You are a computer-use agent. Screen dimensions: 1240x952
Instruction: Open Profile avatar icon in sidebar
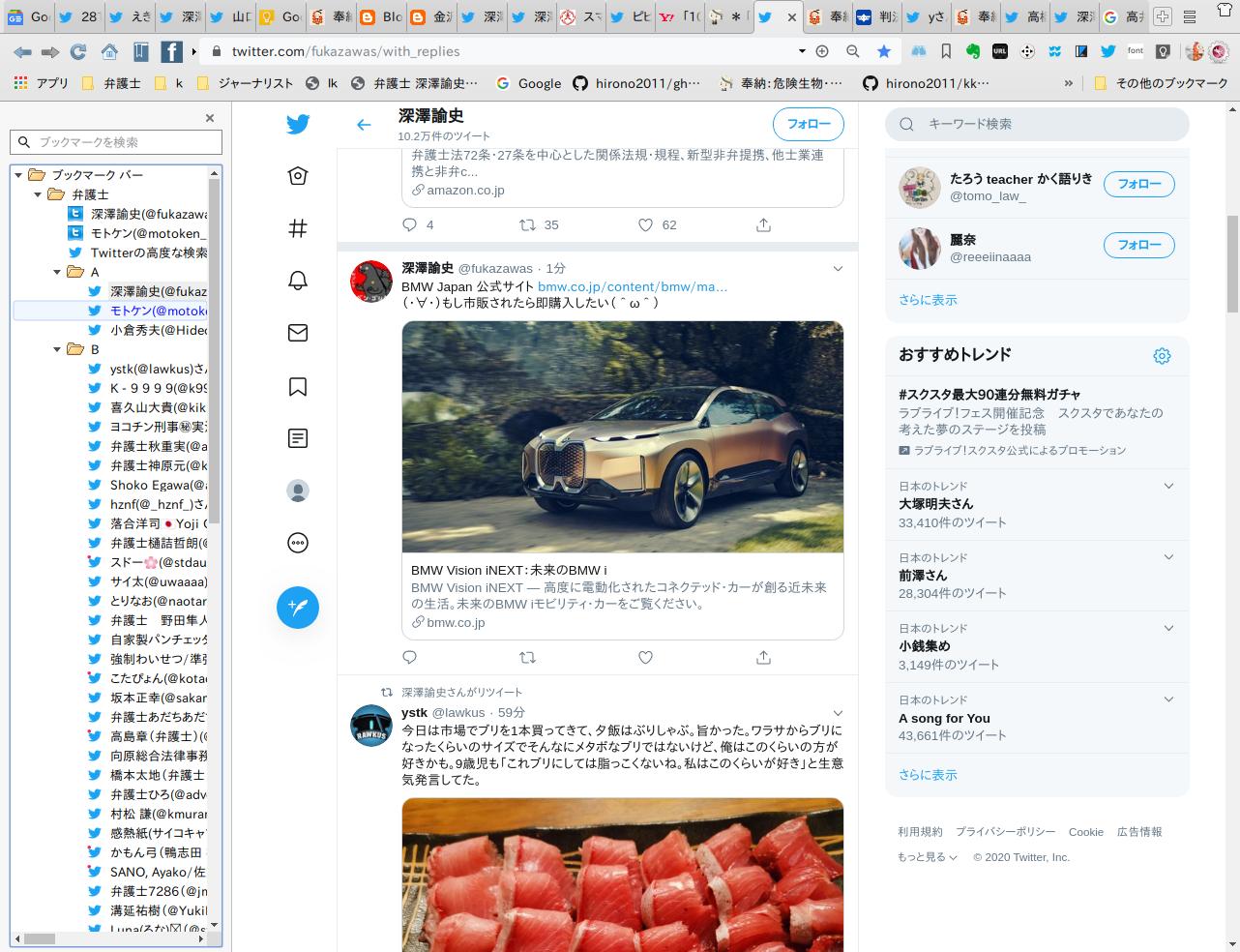(298, 491)
